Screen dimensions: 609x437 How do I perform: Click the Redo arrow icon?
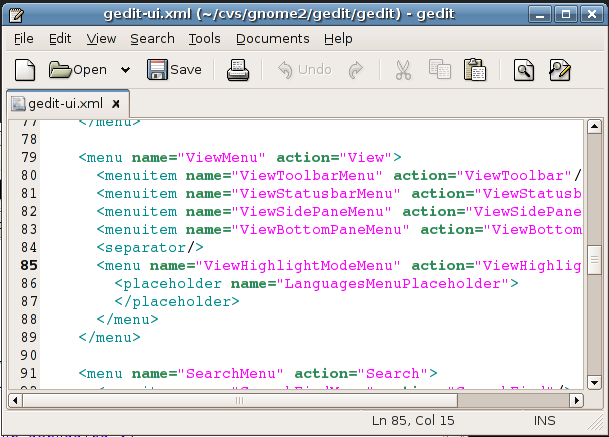click(x=356, y=70)
